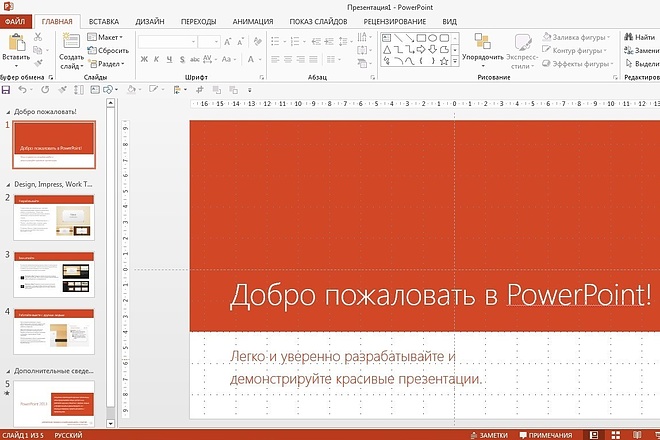Open Shape Fill (Заливка фигуры) dropdown
The width and height of the screenshot is (660, 440).
point(576,37)
